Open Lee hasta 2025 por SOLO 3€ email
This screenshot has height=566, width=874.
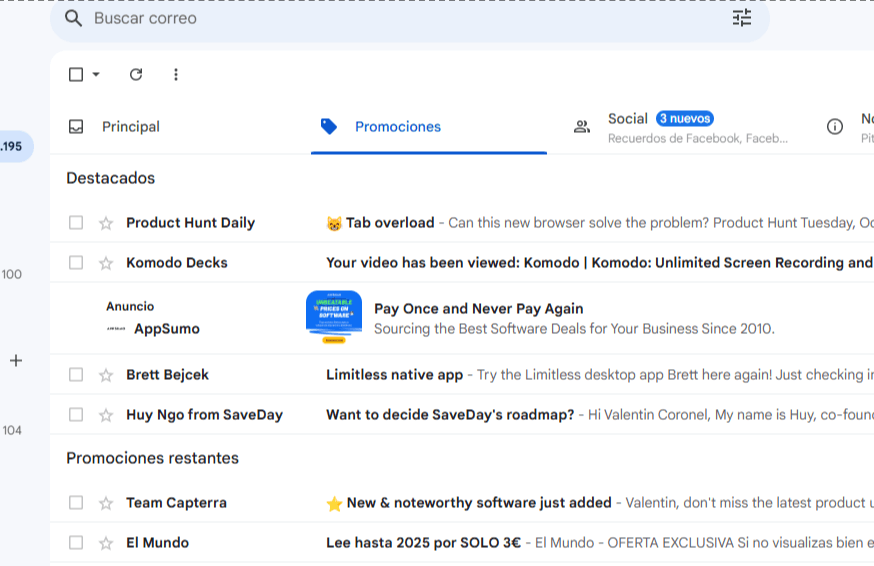coord(423,543)
